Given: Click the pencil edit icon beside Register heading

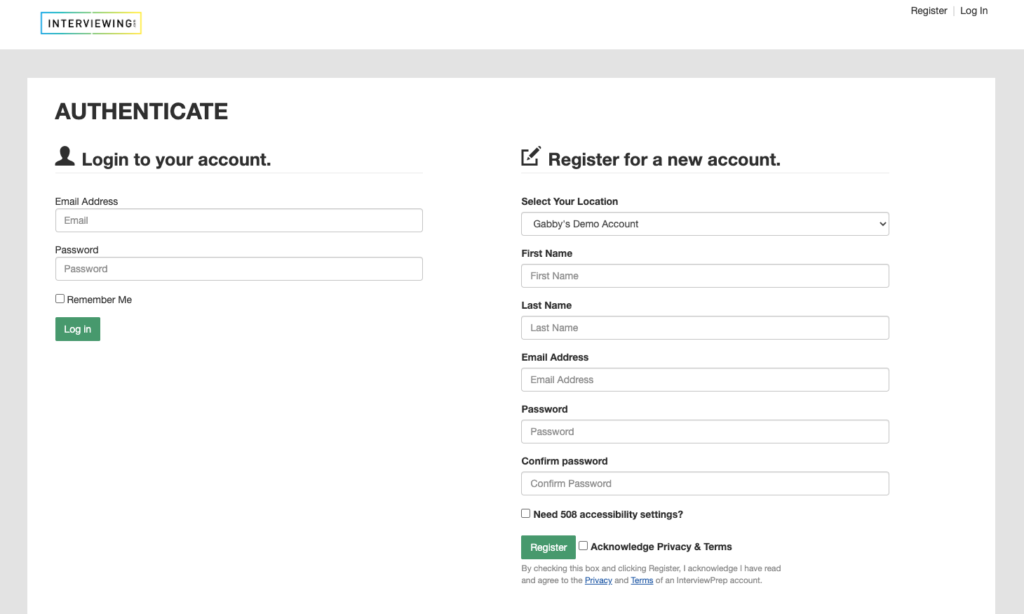Looking at the screenshot, I should (531, 156).
